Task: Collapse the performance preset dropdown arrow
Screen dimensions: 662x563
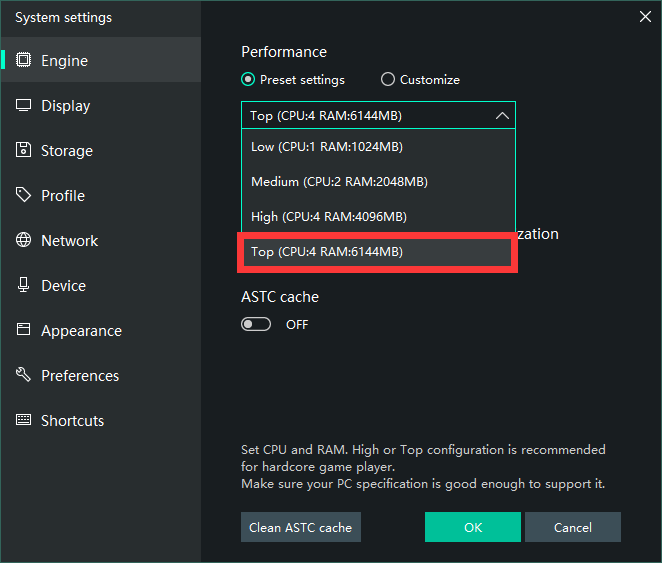Action: pyautogui.click(x=502, y=116)
